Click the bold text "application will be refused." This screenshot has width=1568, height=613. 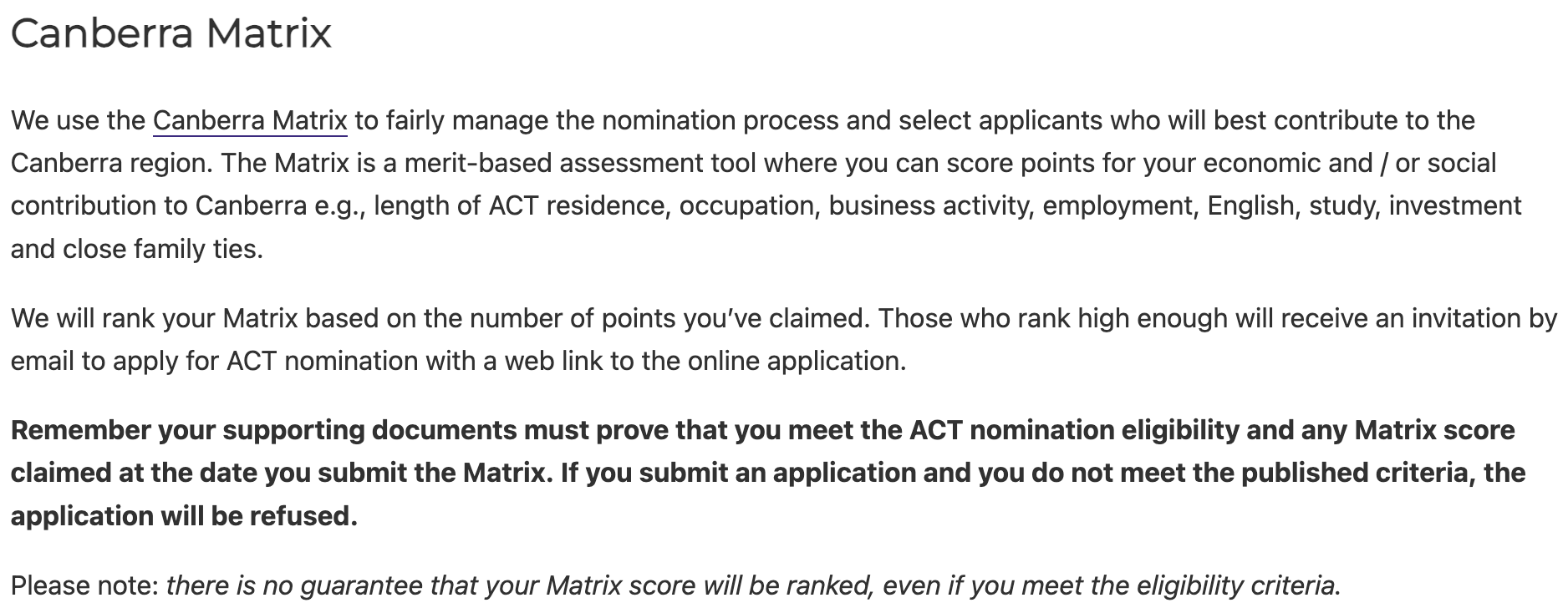[184, 517]
